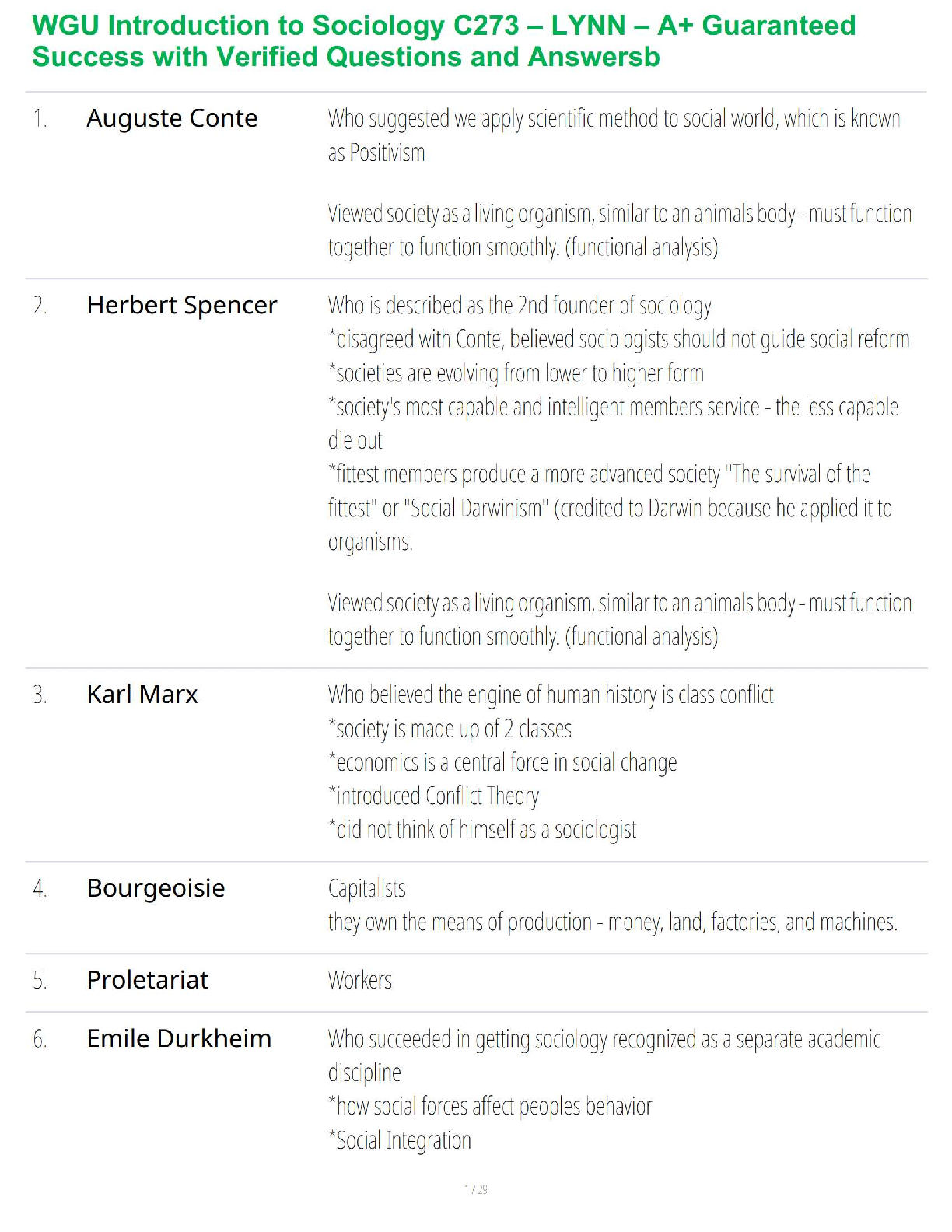Click row number 1 in the list
This screenshot has height=1232, width=952.
click(40, 118)
